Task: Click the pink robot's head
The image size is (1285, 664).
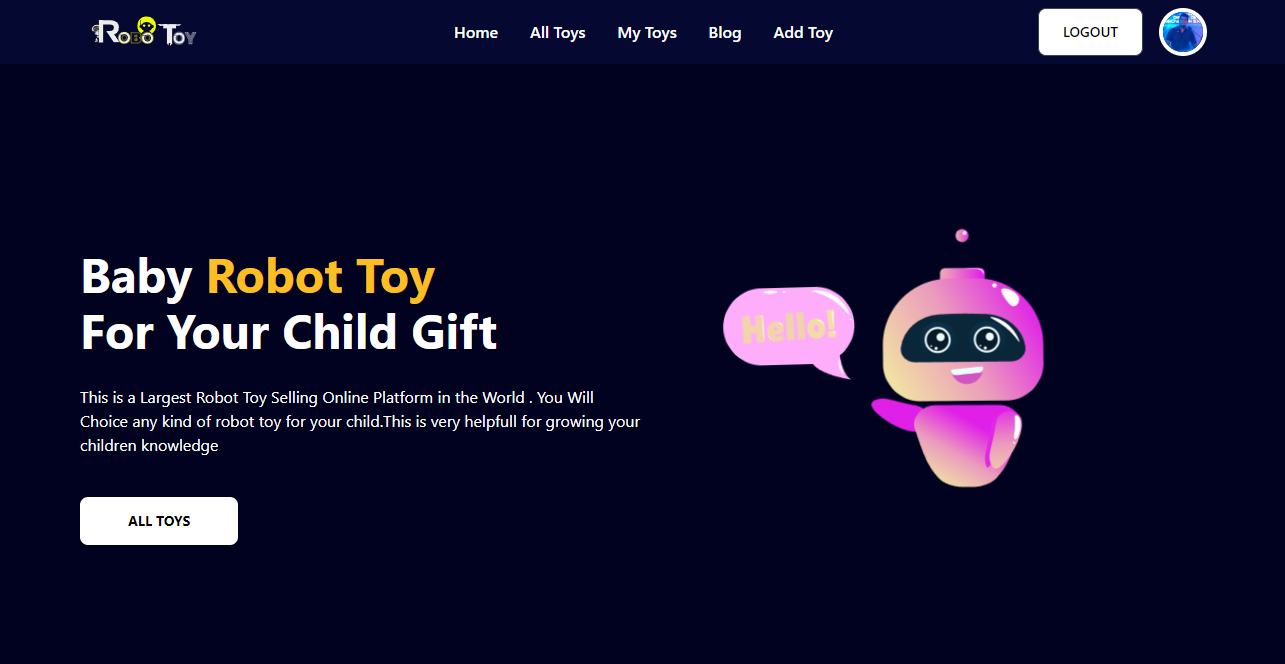Action: point(963,335)
